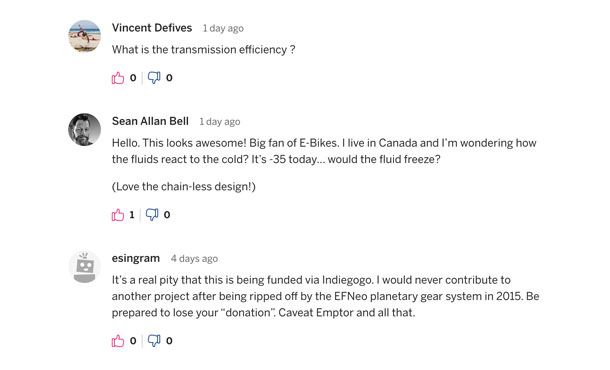Visit esingram's username link
This screenshot has height=370, width=610.
136,258
